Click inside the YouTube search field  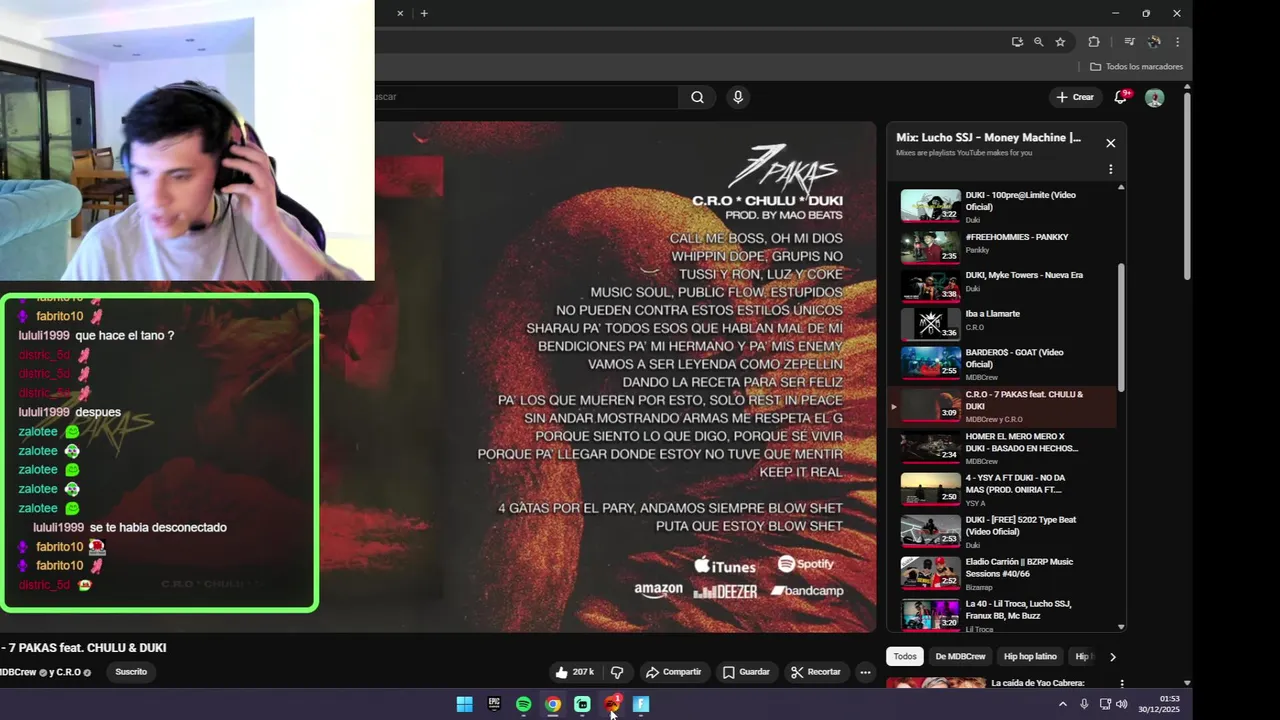click(x=526, y=97)
